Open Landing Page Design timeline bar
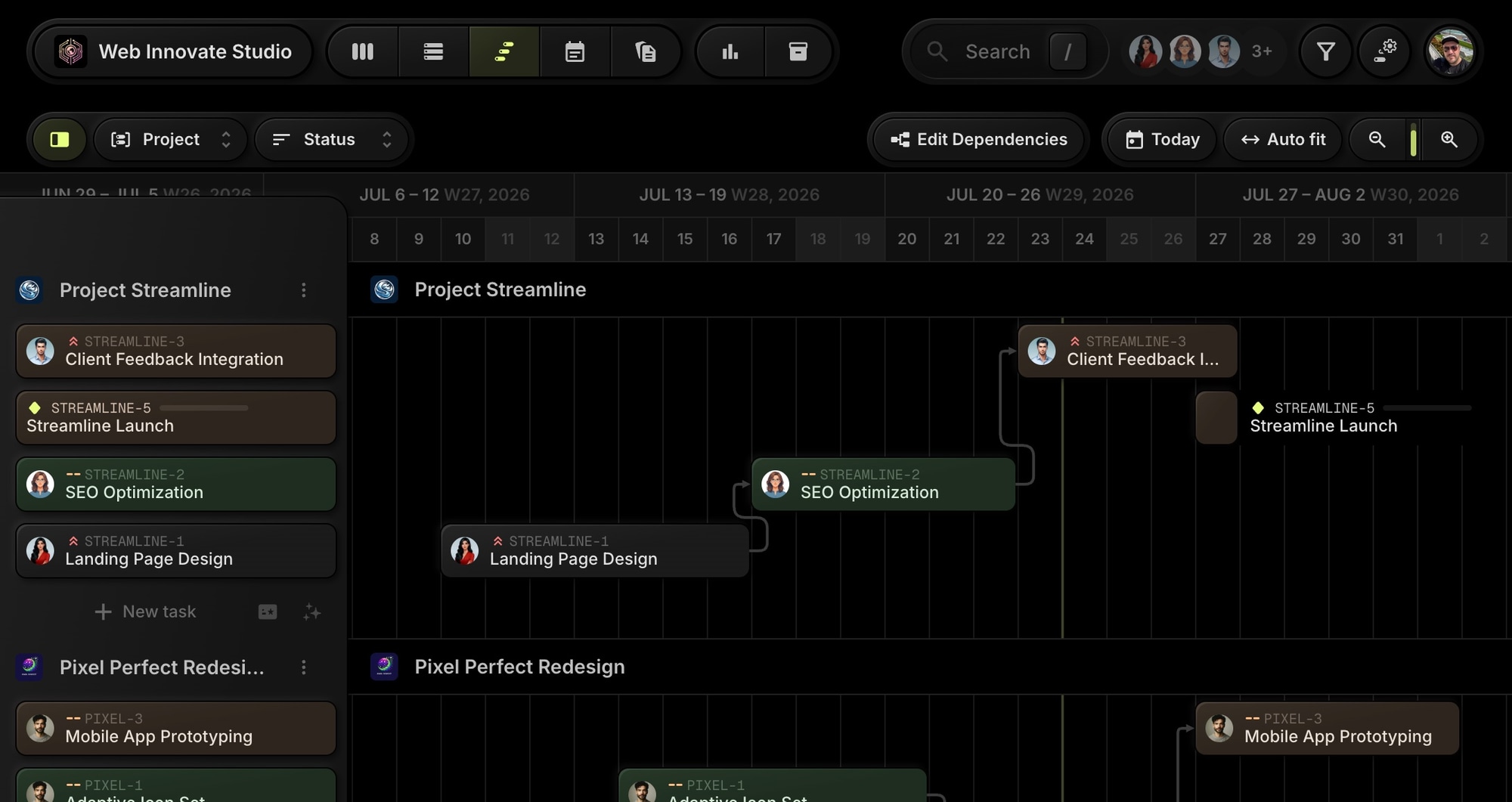The width and height of the screenshot is (1512, 802). (595, 550)
